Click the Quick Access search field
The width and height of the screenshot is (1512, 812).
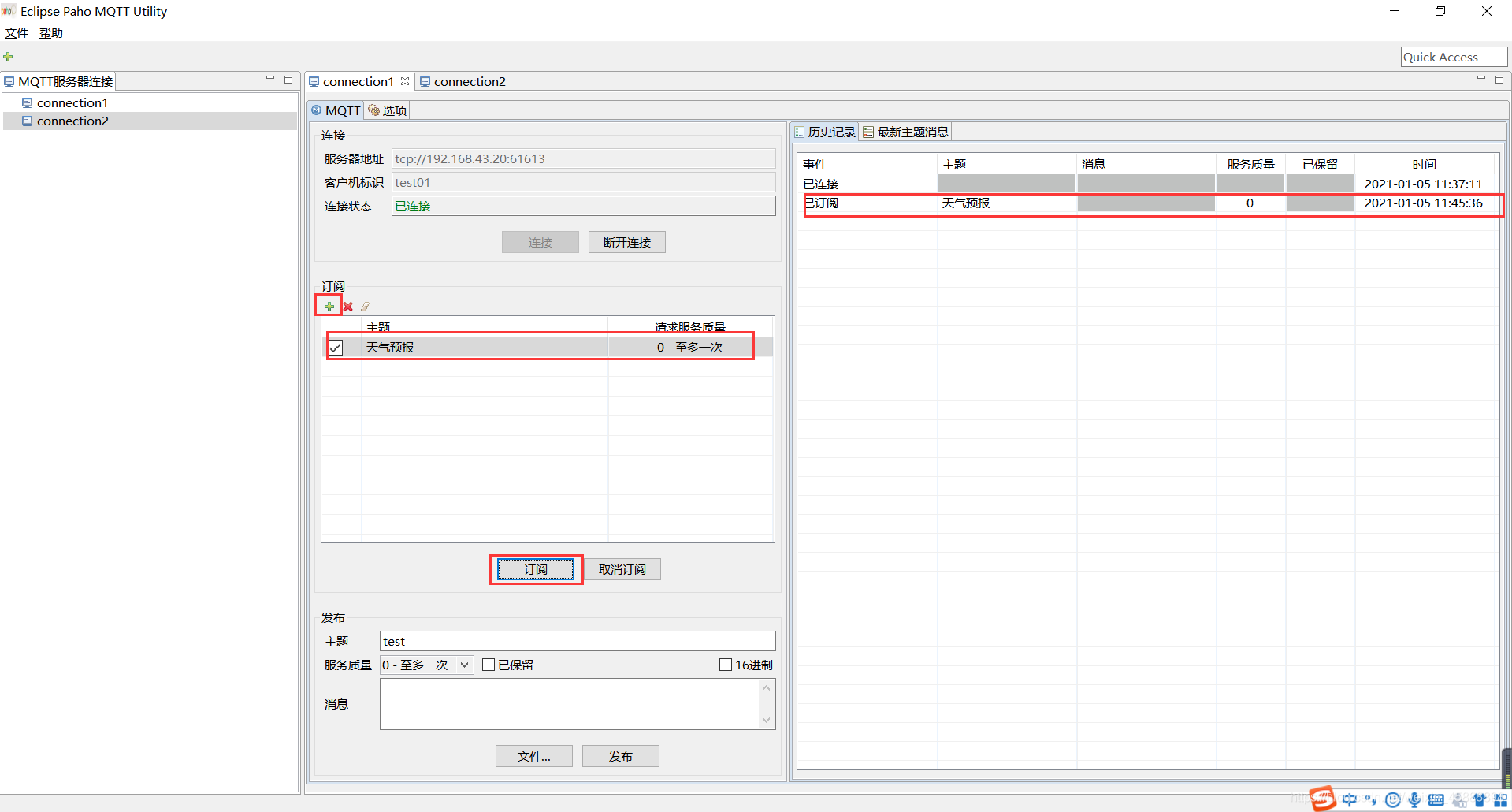(x=1454, y=57)
